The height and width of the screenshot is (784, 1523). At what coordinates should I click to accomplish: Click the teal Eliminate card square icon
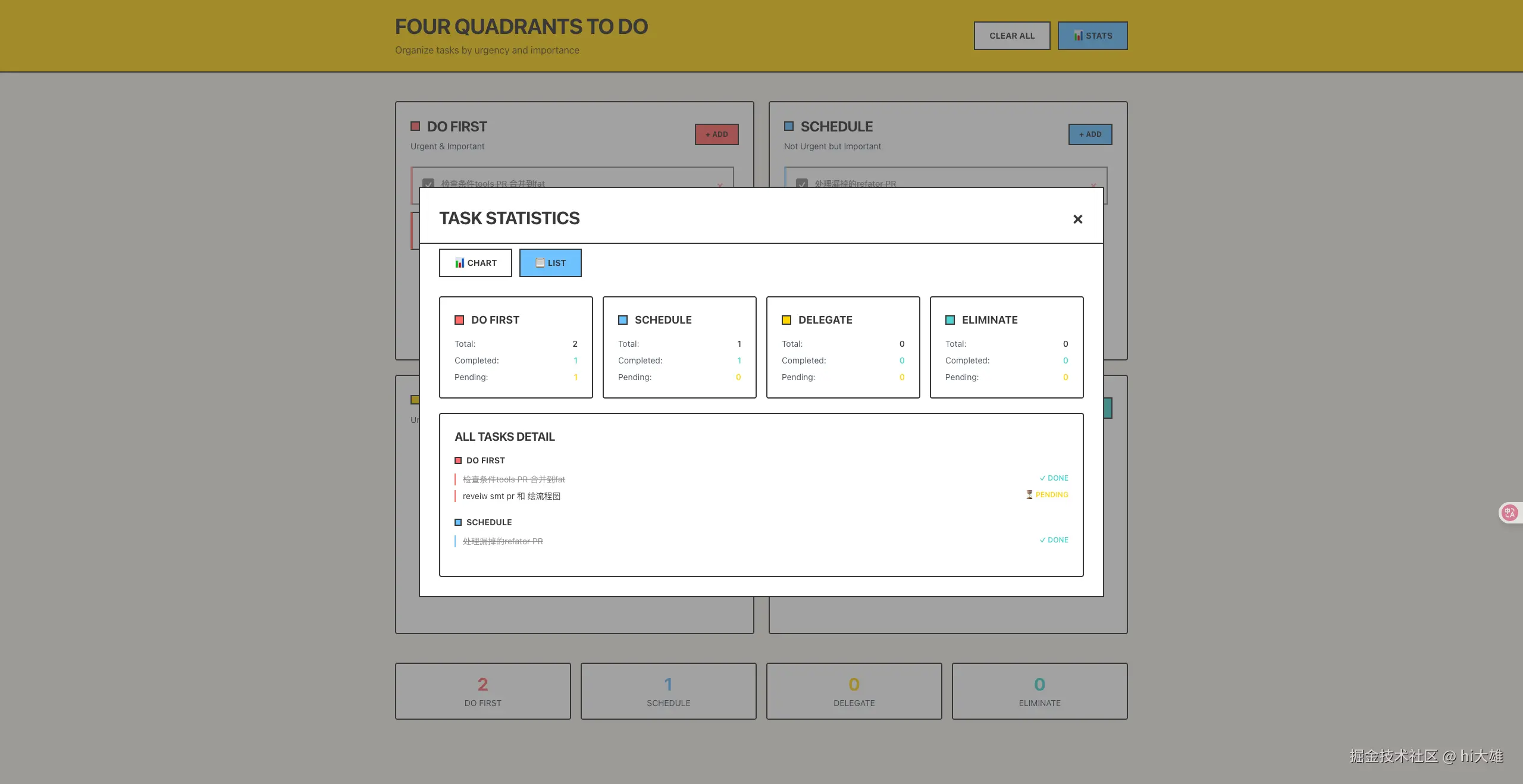[950, 320]
